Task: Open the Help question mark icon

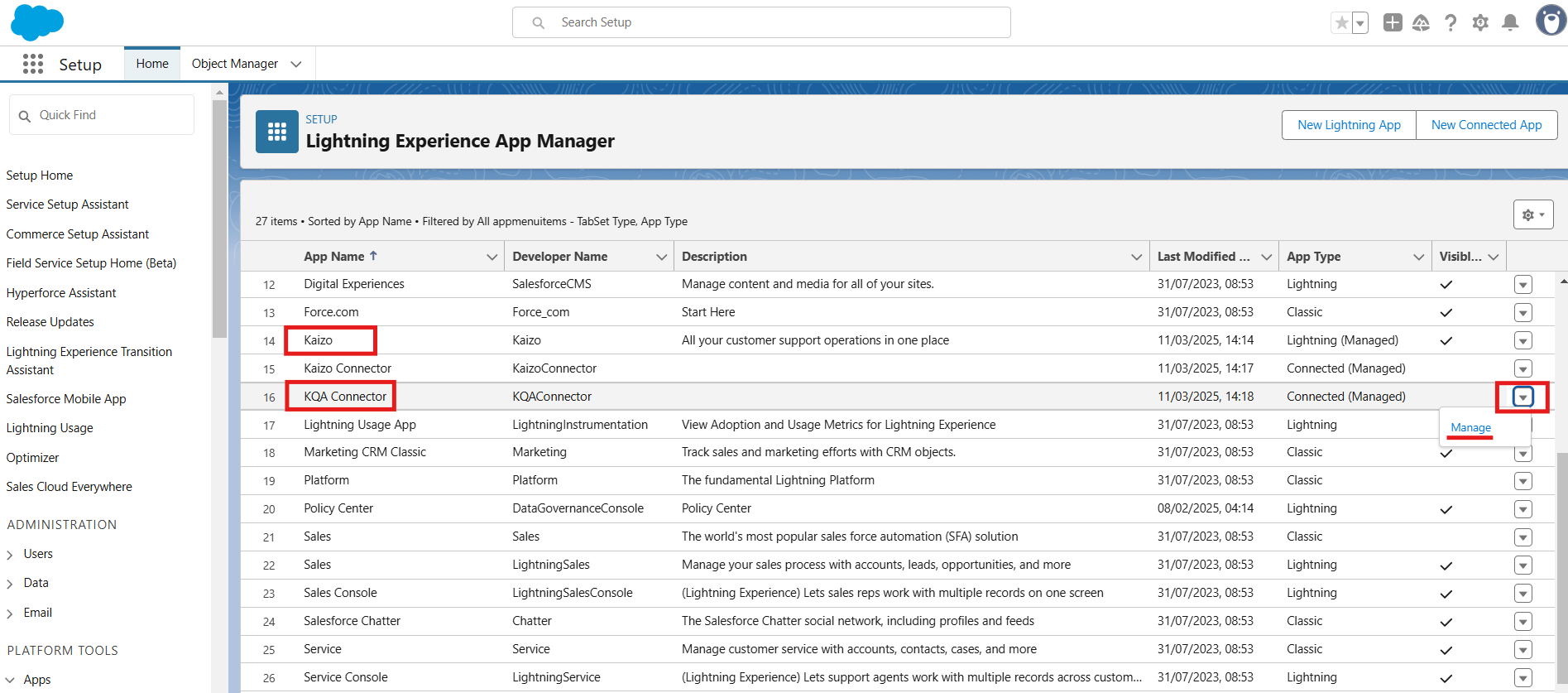Action: point(1451,22)
